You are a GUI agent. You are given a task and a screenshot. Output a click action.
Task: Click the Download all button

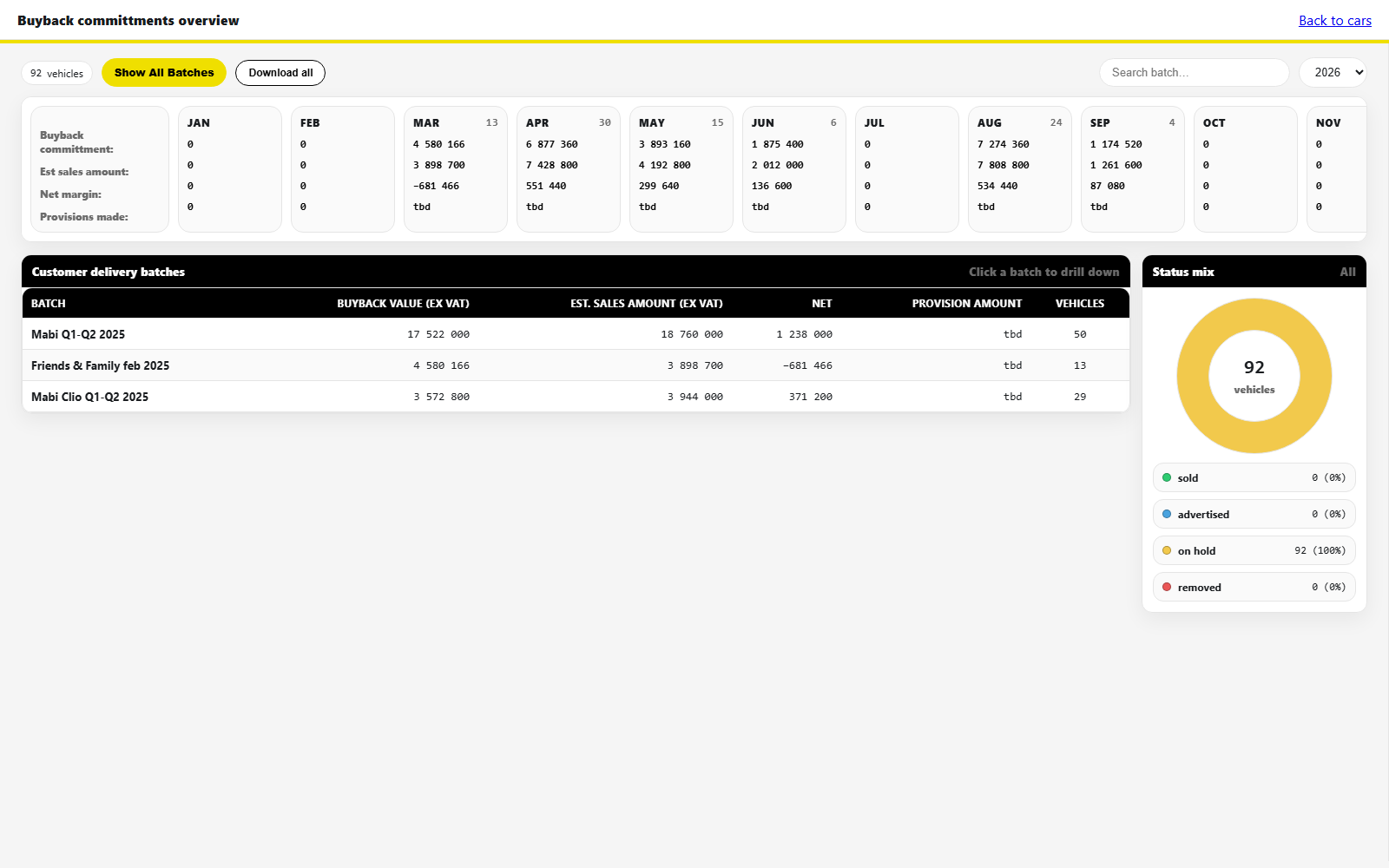[x=280, y=73]
